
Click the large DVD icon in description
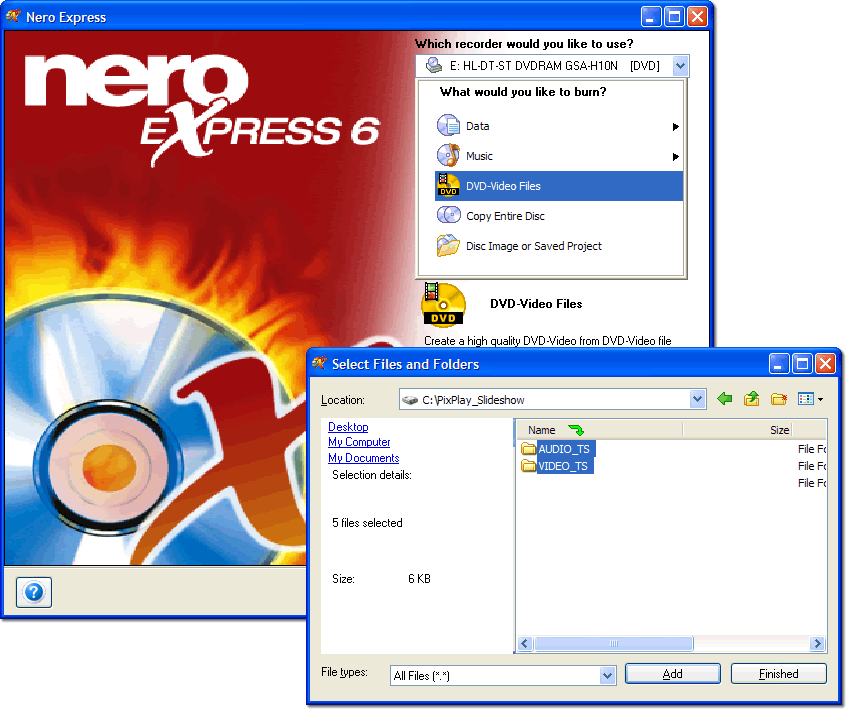[x=443, y=304]
